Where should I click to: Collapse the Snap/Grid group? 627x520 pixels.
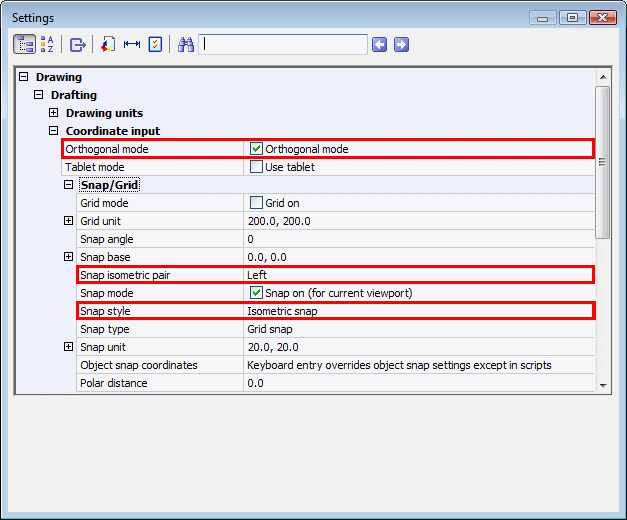click(x=69, y=185)
